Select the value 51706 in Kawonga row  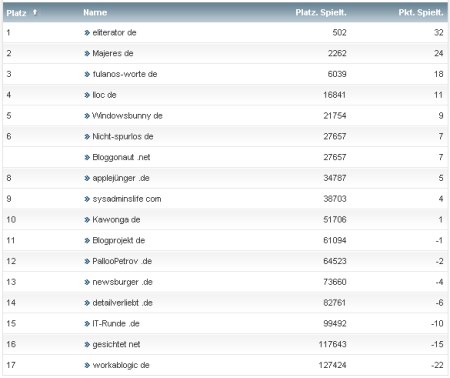pyautogui.click(x=335, y=220)
